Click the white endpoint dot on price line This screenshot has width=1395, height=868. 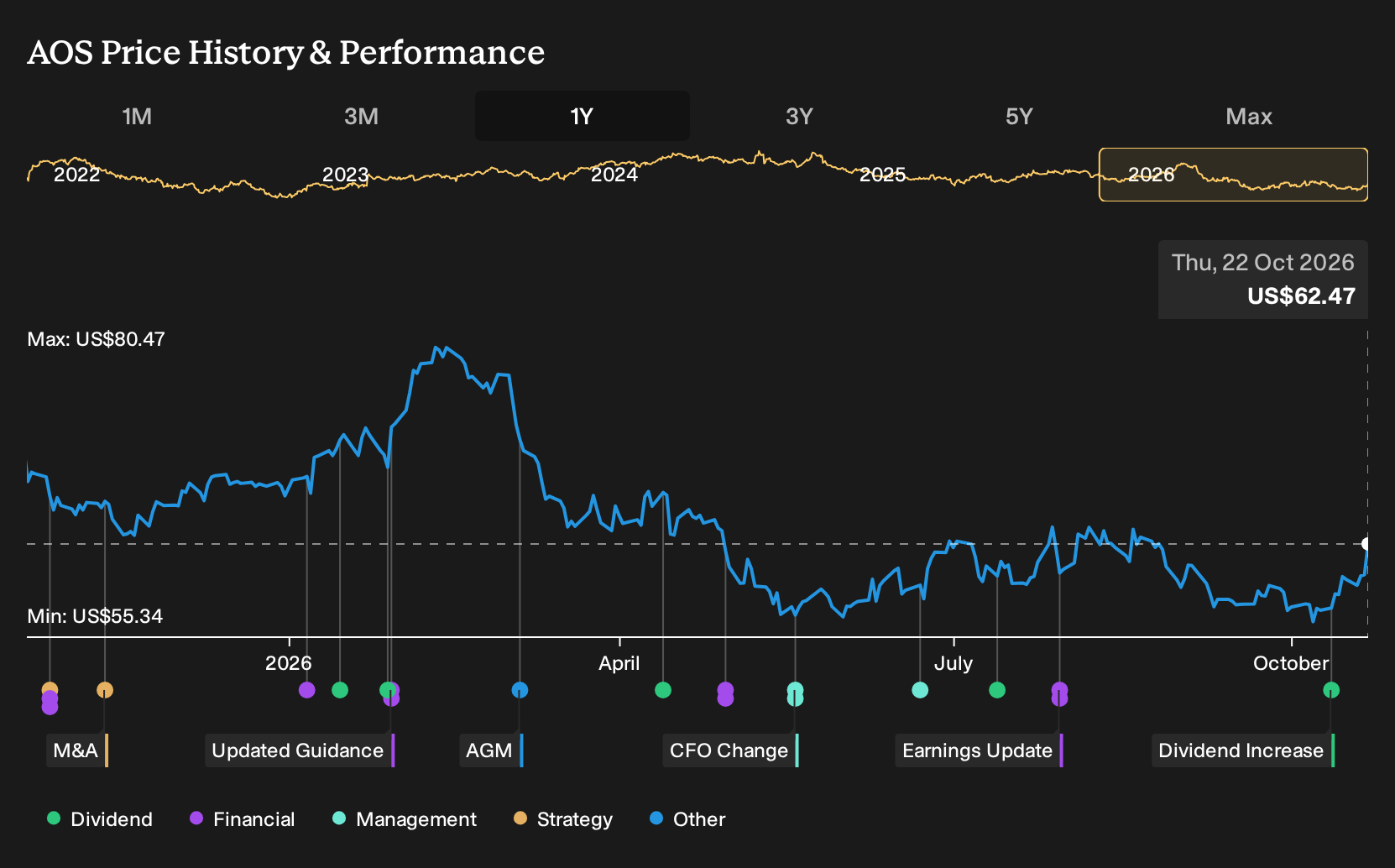(1366, 544)
